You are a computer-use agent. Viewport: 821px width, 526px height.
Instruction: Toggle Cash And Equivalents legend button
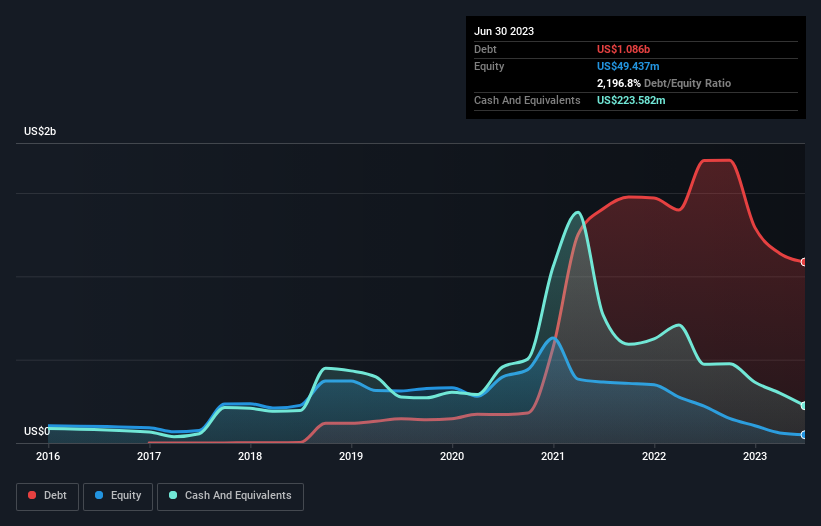tap(230, 496)
